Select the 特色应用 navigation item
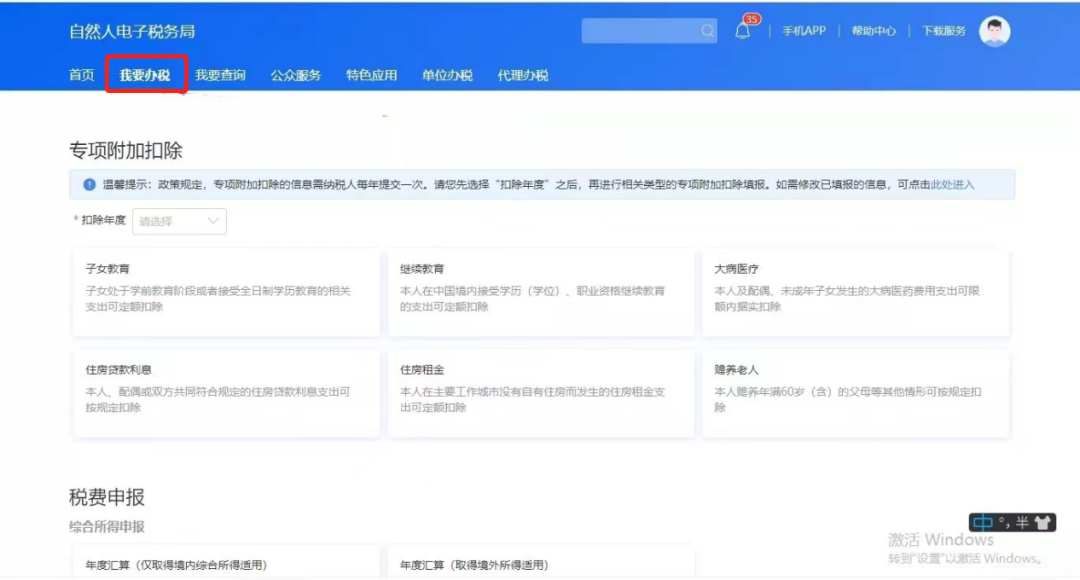This screenshot has height=580, width=1080. 372,74
